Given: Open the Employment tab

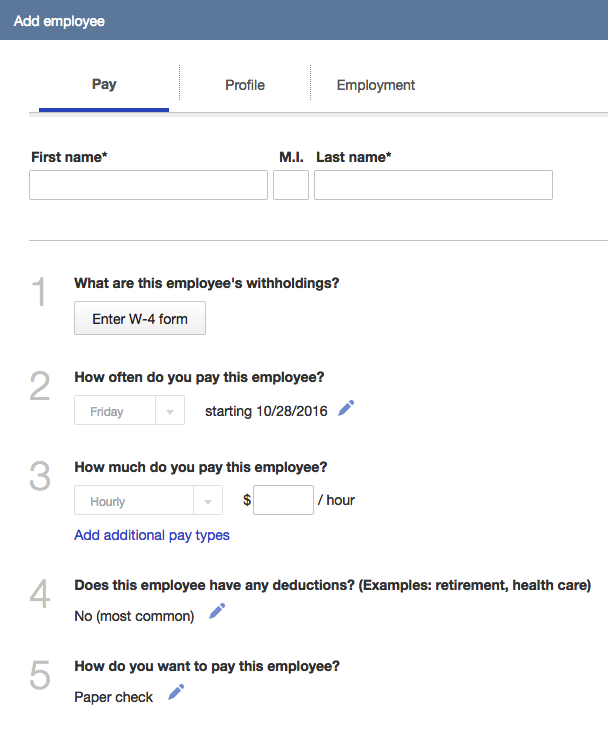Looking at the screenshot, I should (x=376, y=85).
